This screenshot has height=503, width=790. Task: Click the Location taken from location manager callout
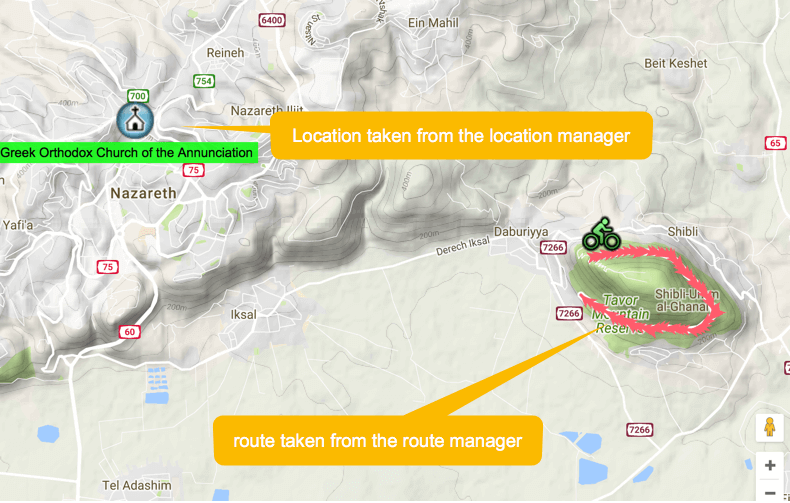(461, 136)
